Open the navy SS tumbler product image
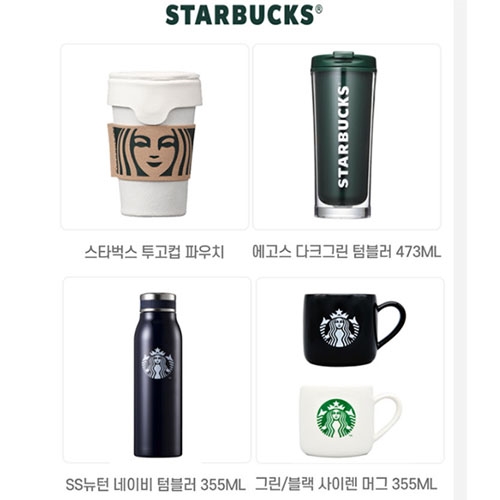This screenshot has width=500, height=500. [157, 370]
